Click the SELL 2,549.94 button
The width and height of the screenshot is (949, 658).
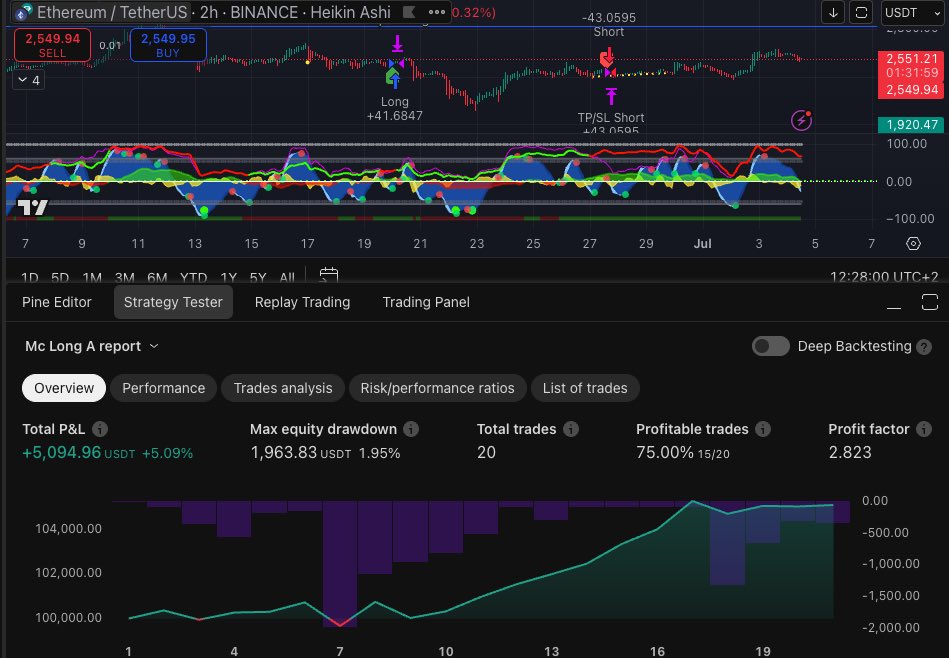[52, 45]
